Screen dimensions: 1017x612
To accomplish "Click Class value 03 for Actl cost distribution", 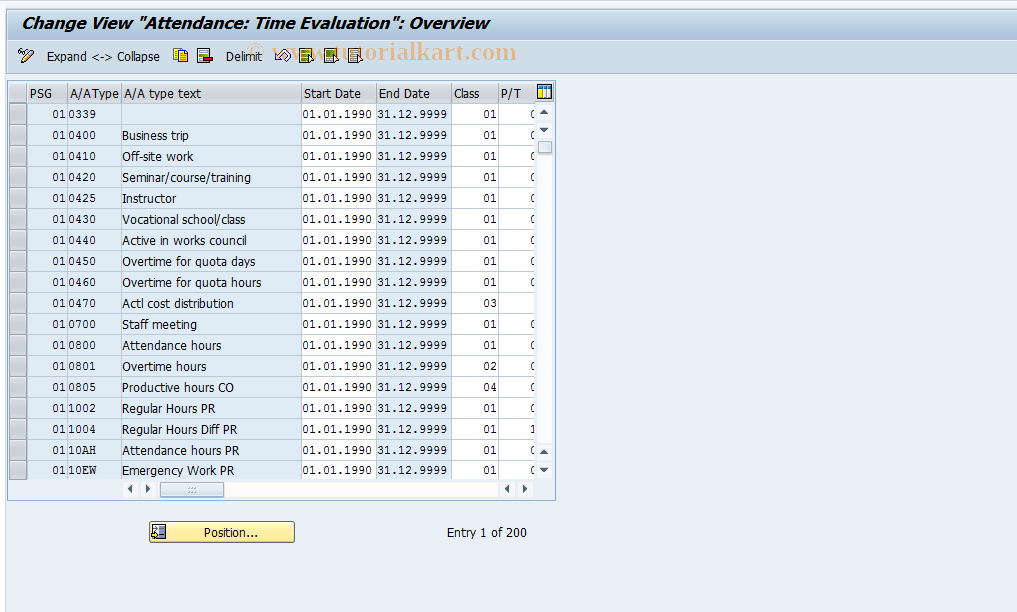I will (475, 303).
